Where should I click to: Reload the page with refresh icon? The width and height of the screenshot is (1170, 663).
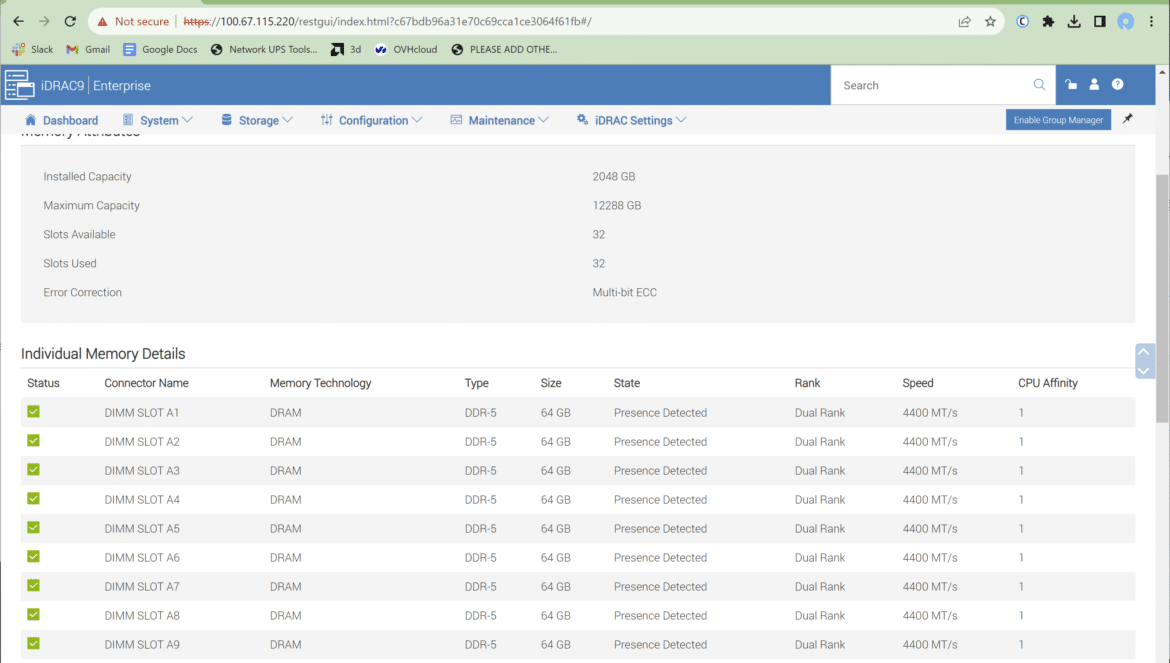tap(70, 22)
